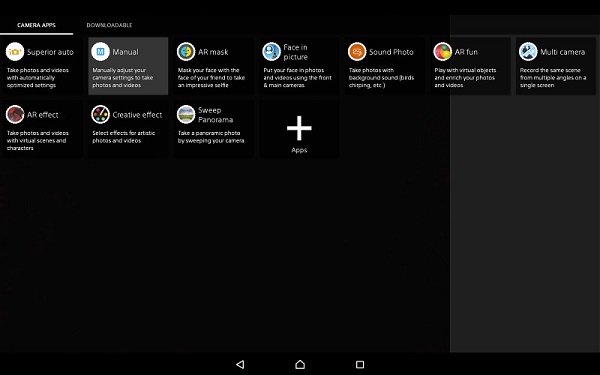Screen dimensions: 600x375
Task: Click the "Multi camera" title label
Action: pyautogui.click(x=562, y=52)
